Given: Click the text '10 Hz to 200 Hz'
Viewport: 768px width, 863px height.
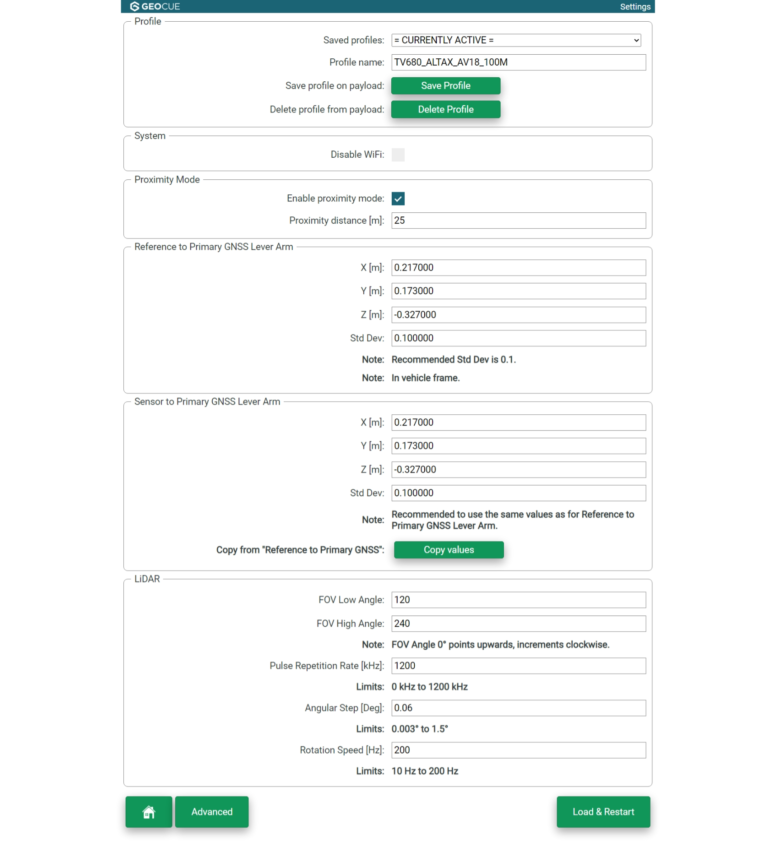Looking at the screenshot, I should [x=425, y=771].
